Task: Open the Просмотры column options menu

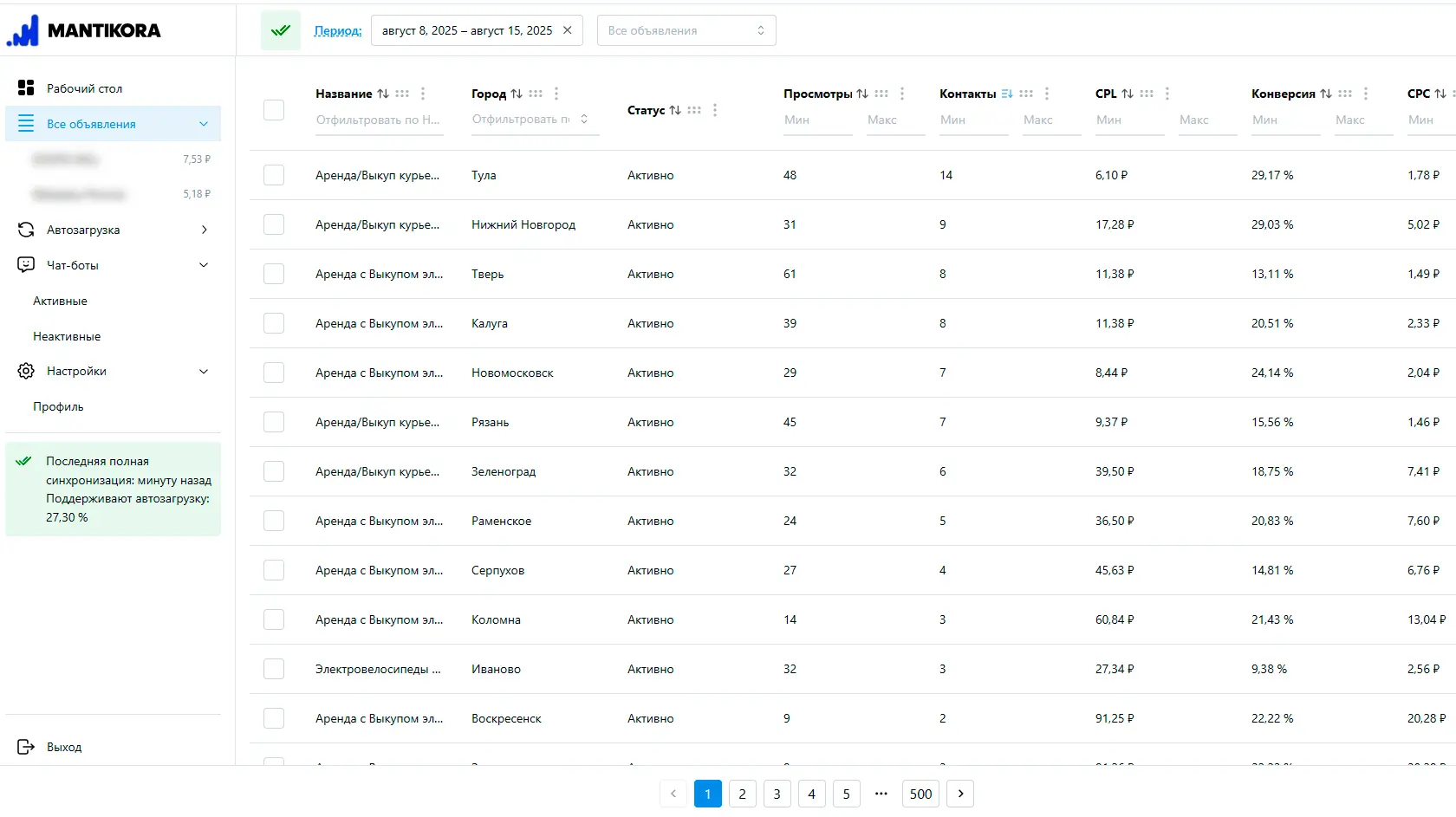Action: coord(902,94)
